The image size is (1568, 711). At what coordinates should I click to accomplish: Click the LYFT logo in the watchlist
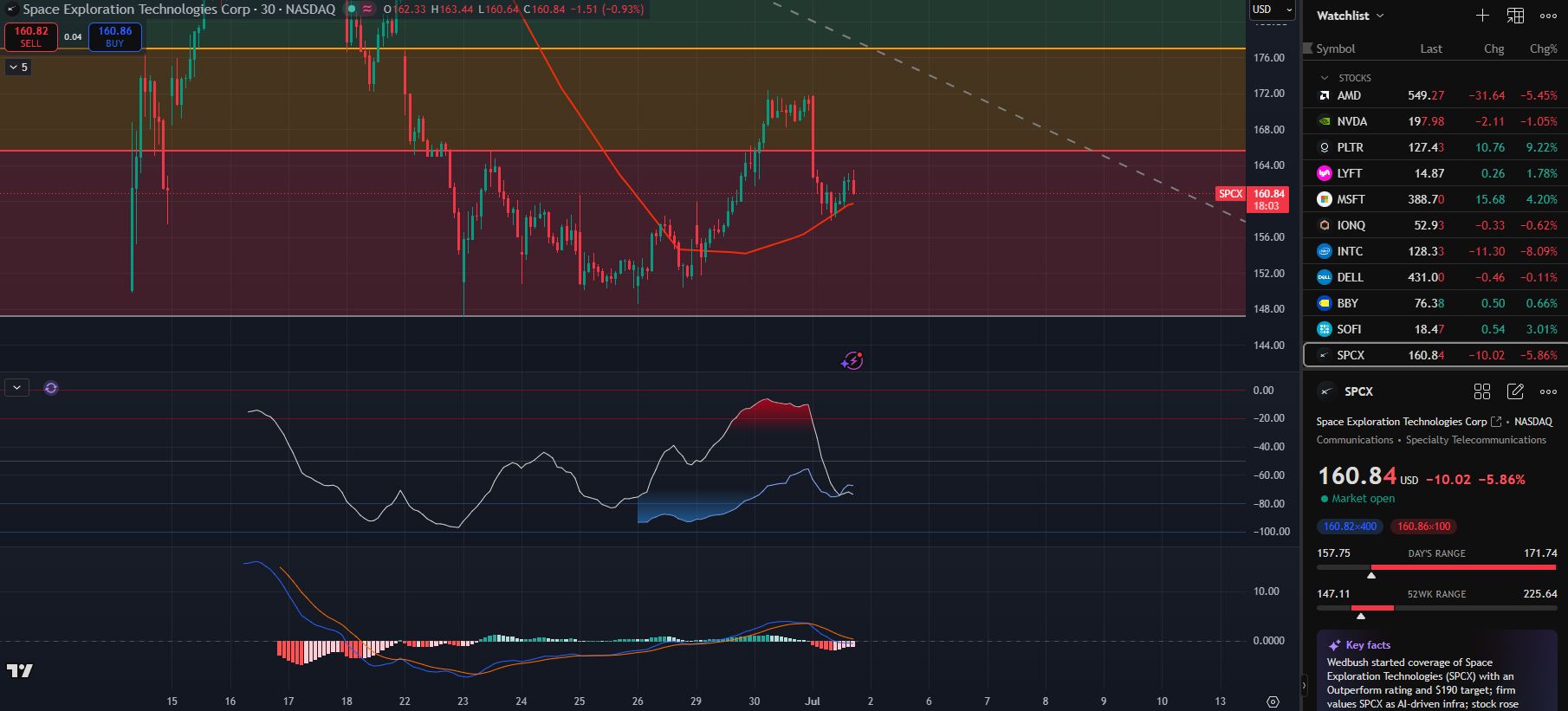point(1324,173)
